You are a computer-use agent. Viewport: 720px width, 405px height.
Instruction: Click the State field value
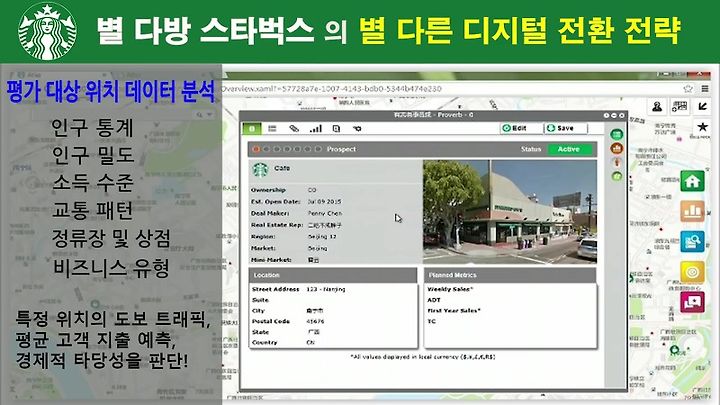click(313, 332)
